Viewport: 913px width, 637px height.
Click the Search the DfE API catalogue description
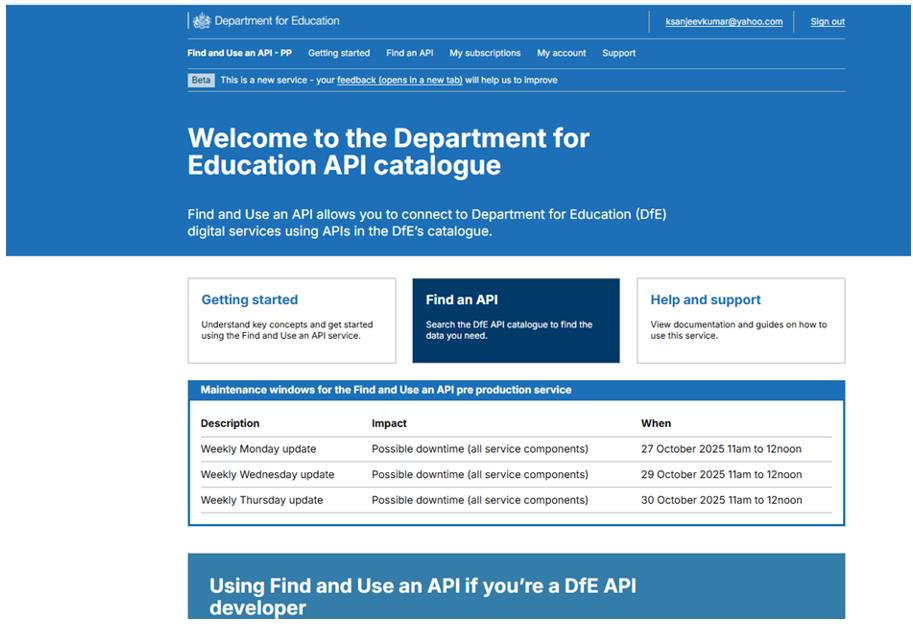[x=509, y=330]
